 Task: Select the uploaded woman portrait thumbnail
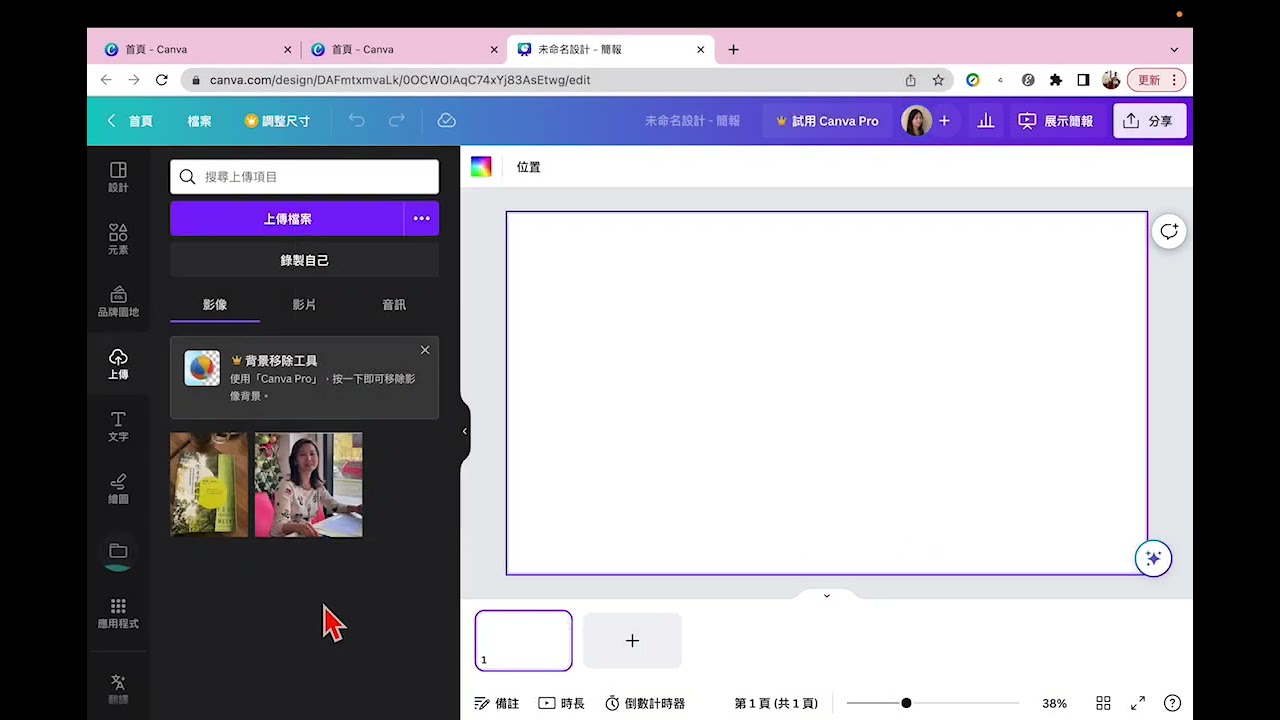click(309, 485)
